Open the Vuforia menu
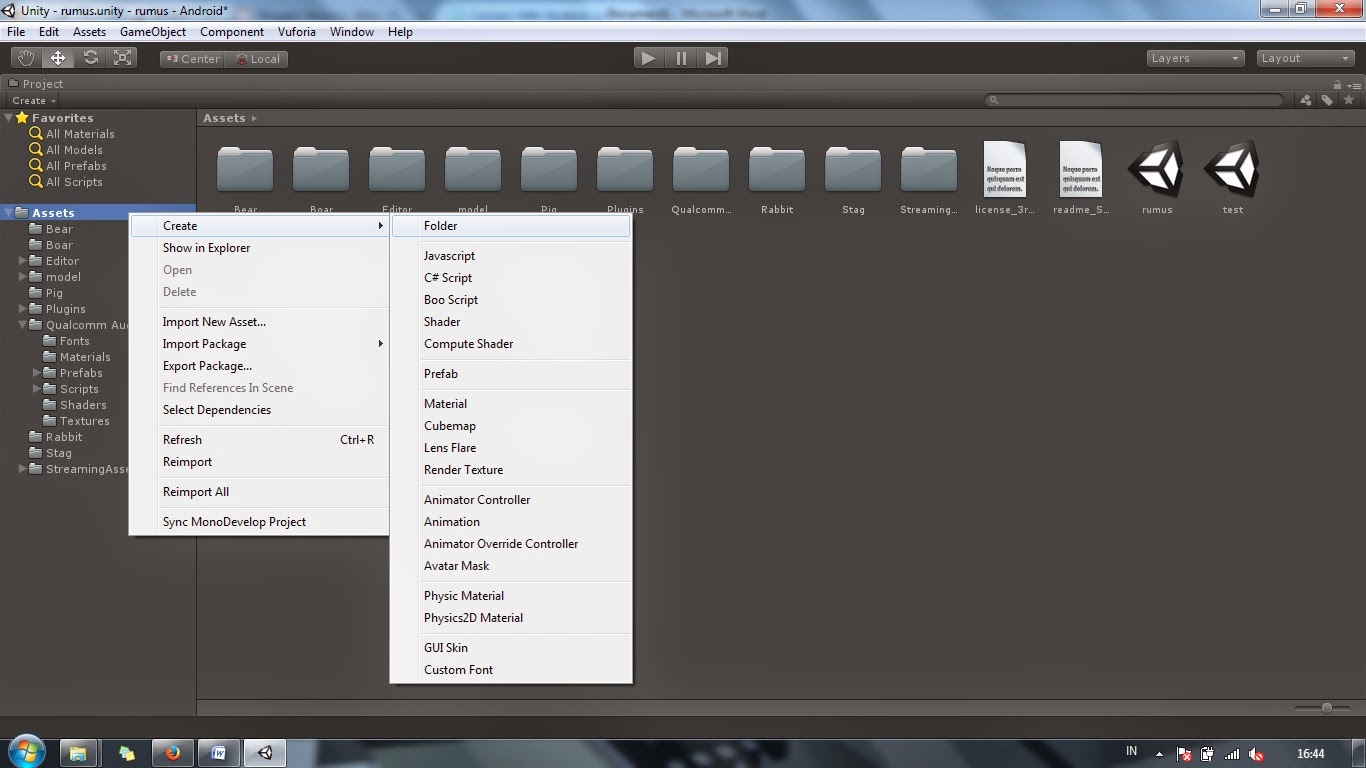The width and height of the screenshot is (1366, 768). click(x=297, y=32)
